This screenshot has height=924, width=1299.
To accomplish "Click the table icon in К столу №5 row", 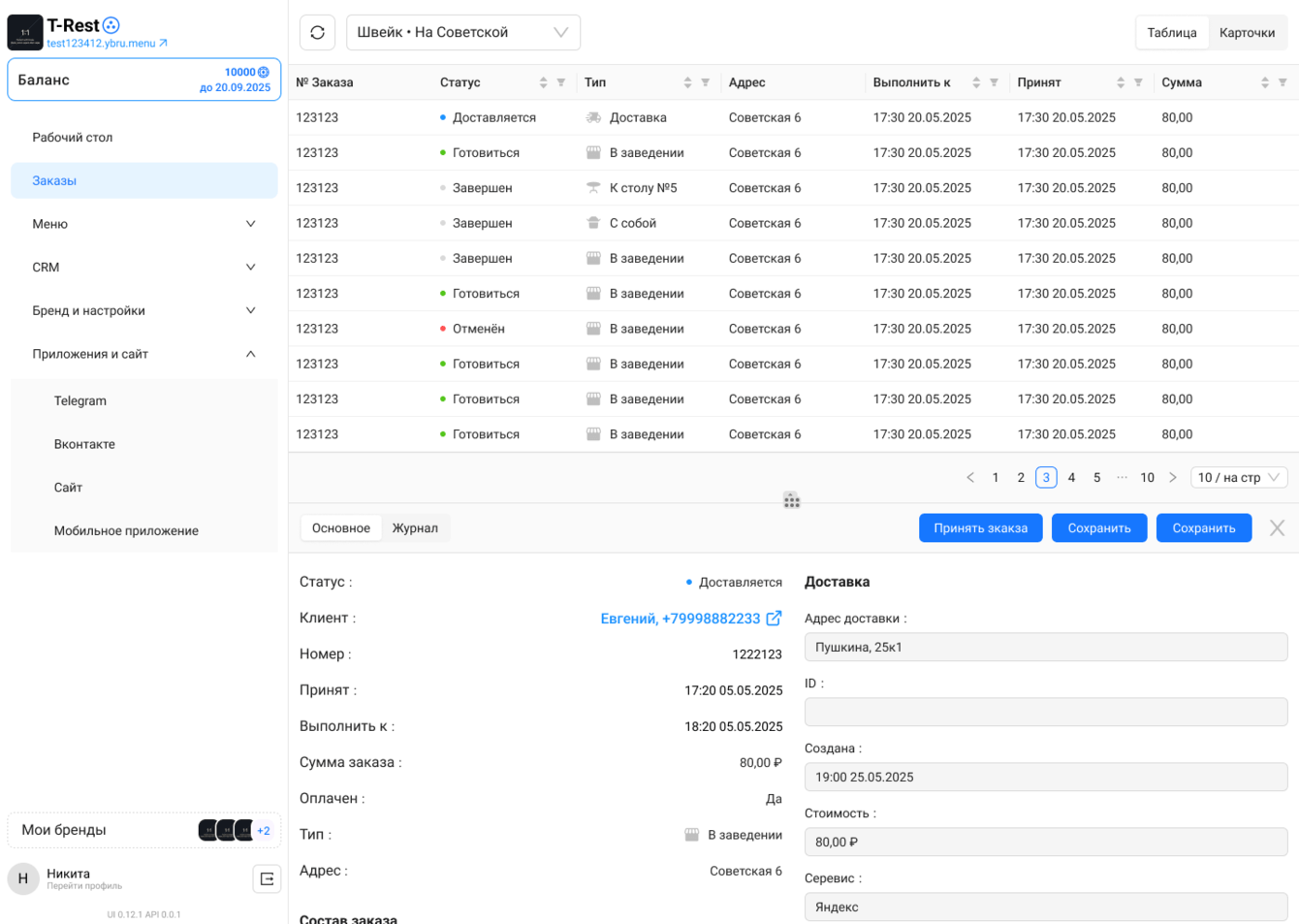I will point(593,188).
